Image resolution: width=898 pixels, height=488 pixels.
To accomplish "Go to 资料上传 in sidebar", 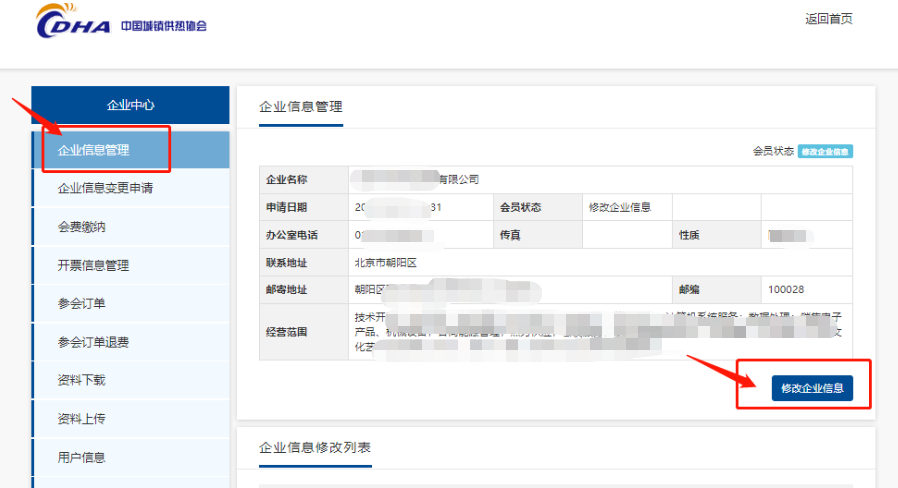I will 131,419.
